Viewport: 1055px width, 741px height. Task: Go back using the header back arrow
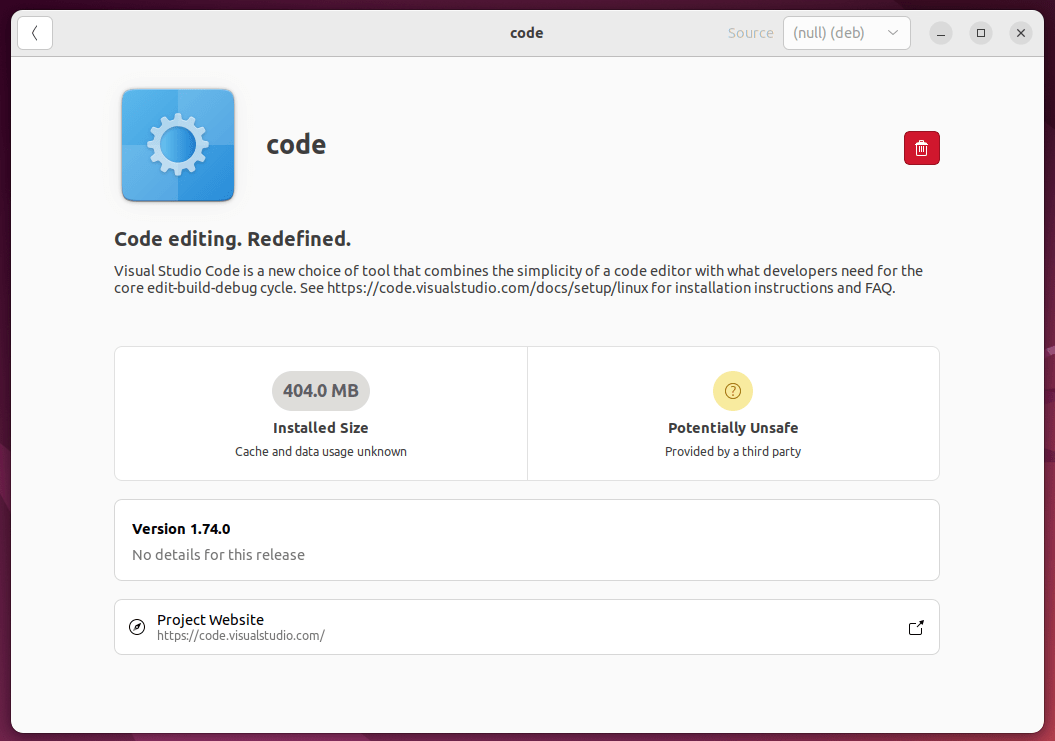(35, 33)
